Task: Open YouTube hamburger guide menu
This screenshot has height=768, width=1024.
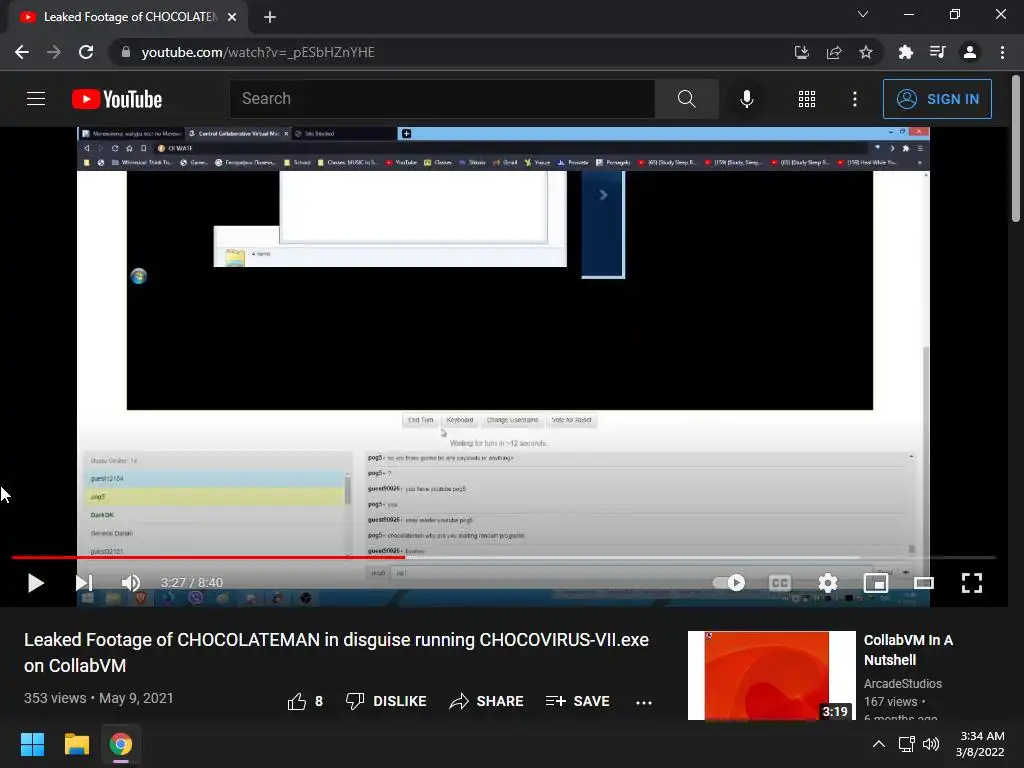Action: tap(36, 99)
